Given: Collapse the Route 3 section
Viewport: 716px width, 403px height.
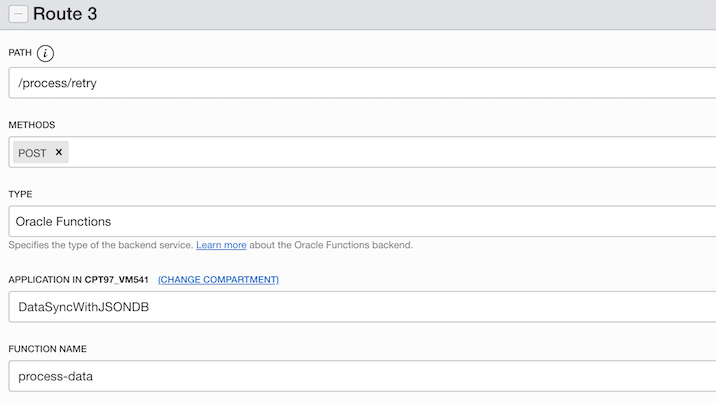Looking at the screenshot, I should pos(16,14).
